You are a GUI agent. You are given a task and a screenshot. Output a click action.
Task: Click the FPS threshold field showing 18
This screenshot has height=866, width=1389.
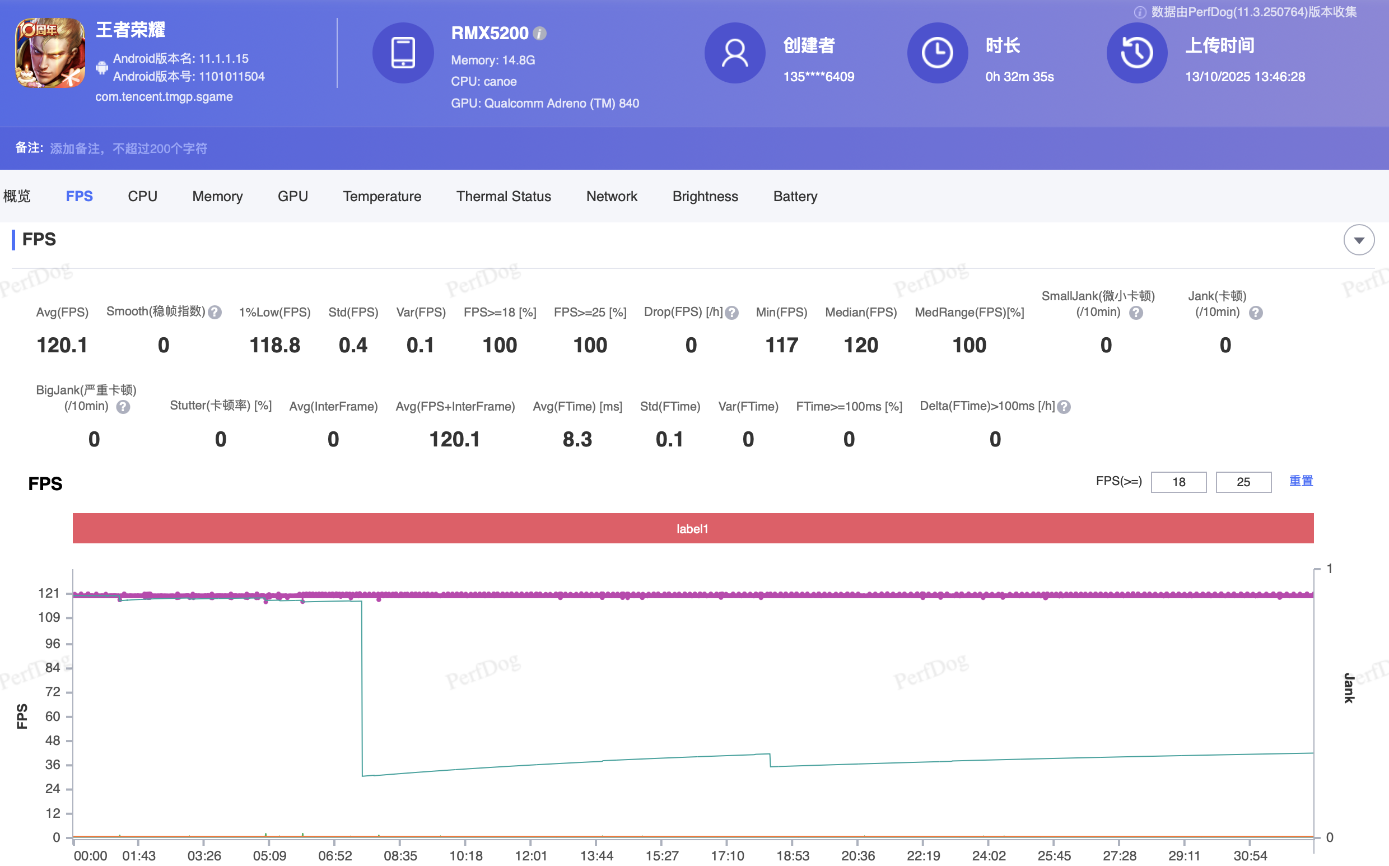coord(1179,482)
